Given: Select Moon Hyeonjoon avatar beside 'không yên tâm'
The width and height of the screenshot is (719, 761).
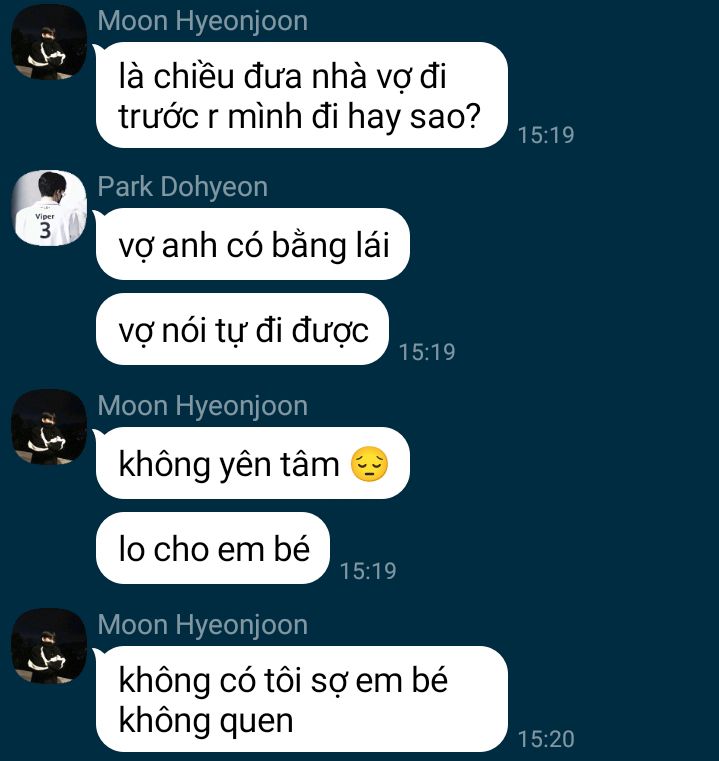Looking at the screenshot, I should (49, 427).
